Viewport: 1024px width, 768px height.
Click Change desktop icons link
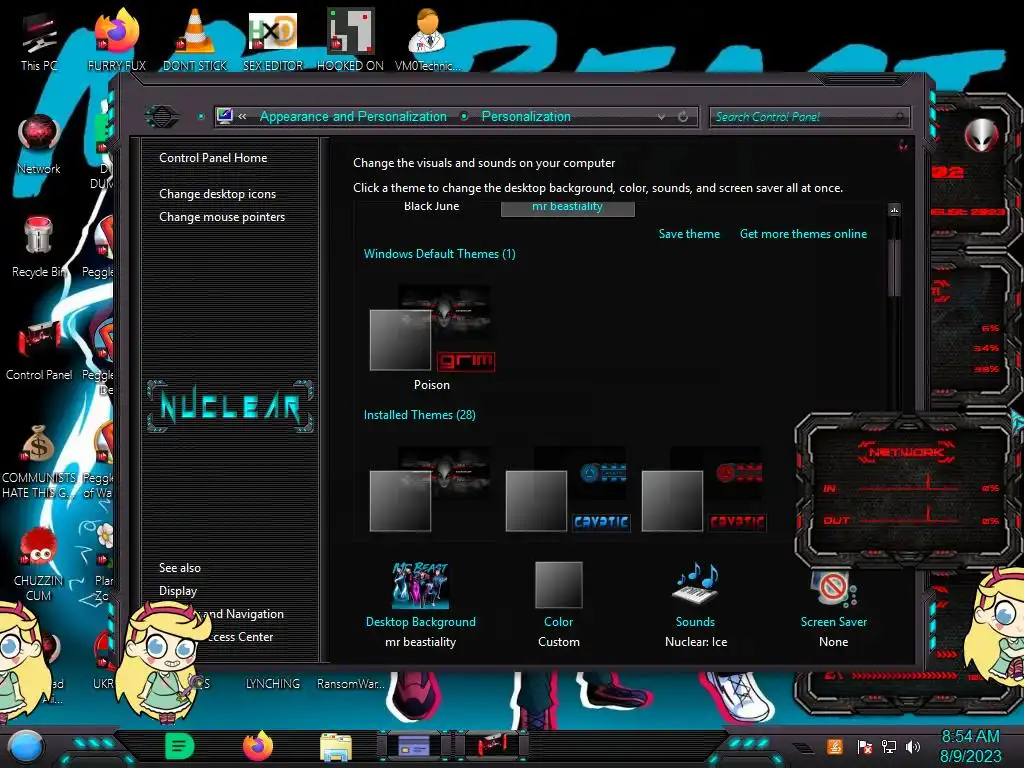(217, 194)
